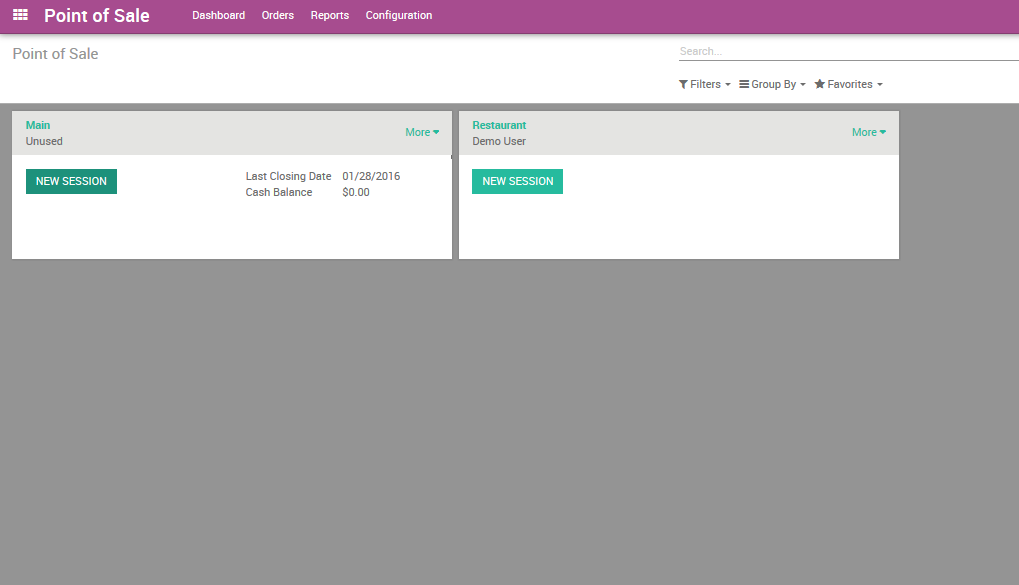This screenshot has height=585, width=1019.
Task: Open More options on Restaurant card
Action: (x=869, y=132)
